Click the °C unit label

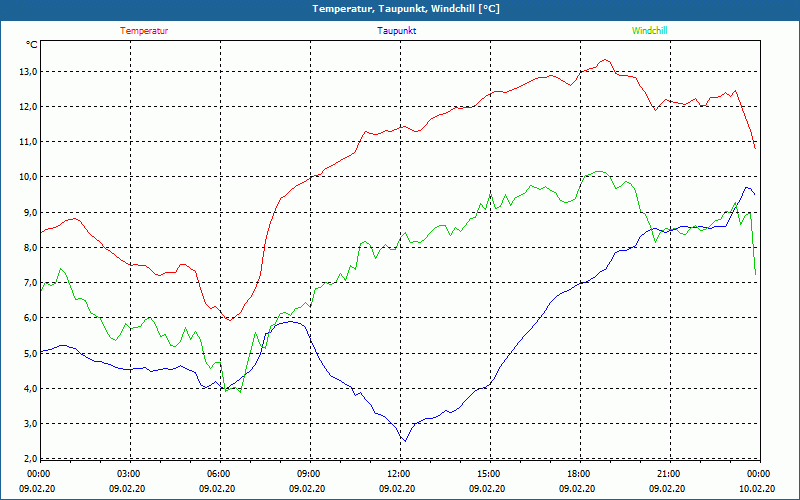coord(31,45)
